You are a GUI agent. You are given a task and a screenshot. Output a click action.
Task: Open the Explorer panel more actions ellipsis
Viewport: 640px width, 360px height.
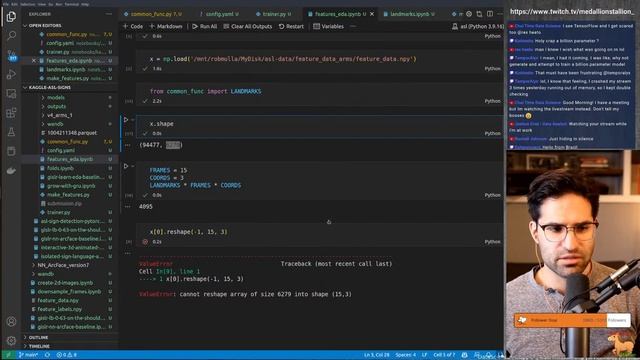[109, 14]
